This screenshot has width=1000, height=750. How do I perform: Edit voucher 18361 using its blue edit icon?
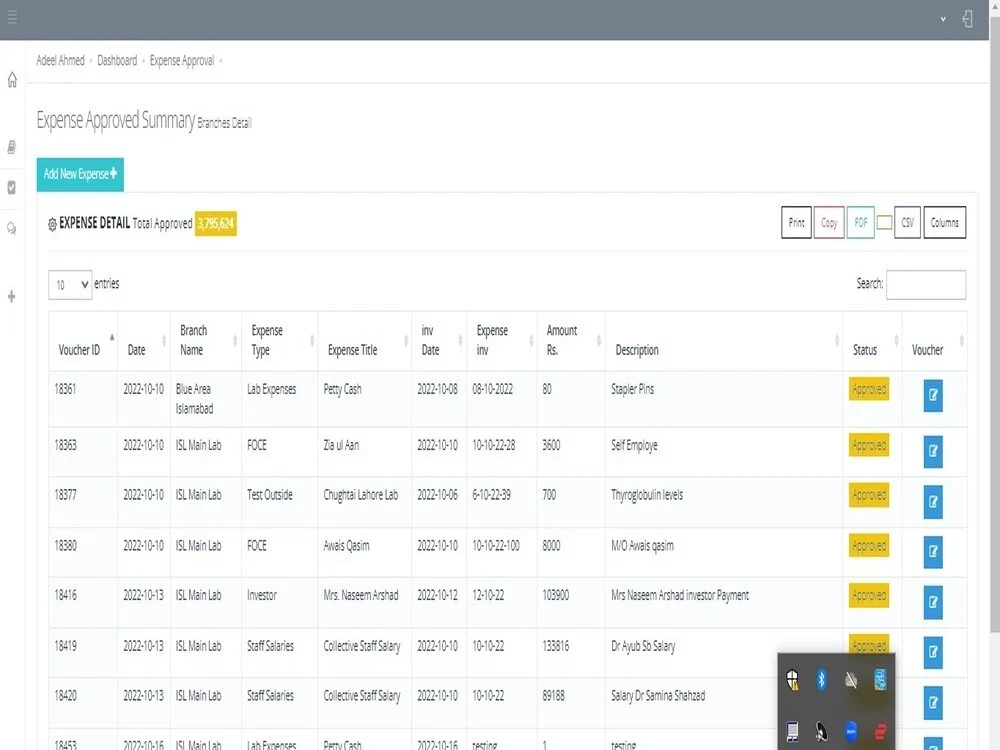click(931, 395)
